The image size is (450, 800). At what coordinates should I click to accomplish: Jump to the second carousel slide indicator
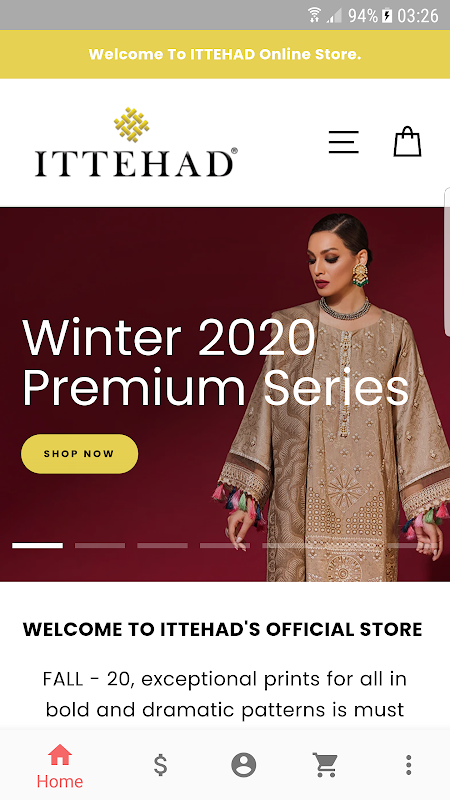[100, 545]
